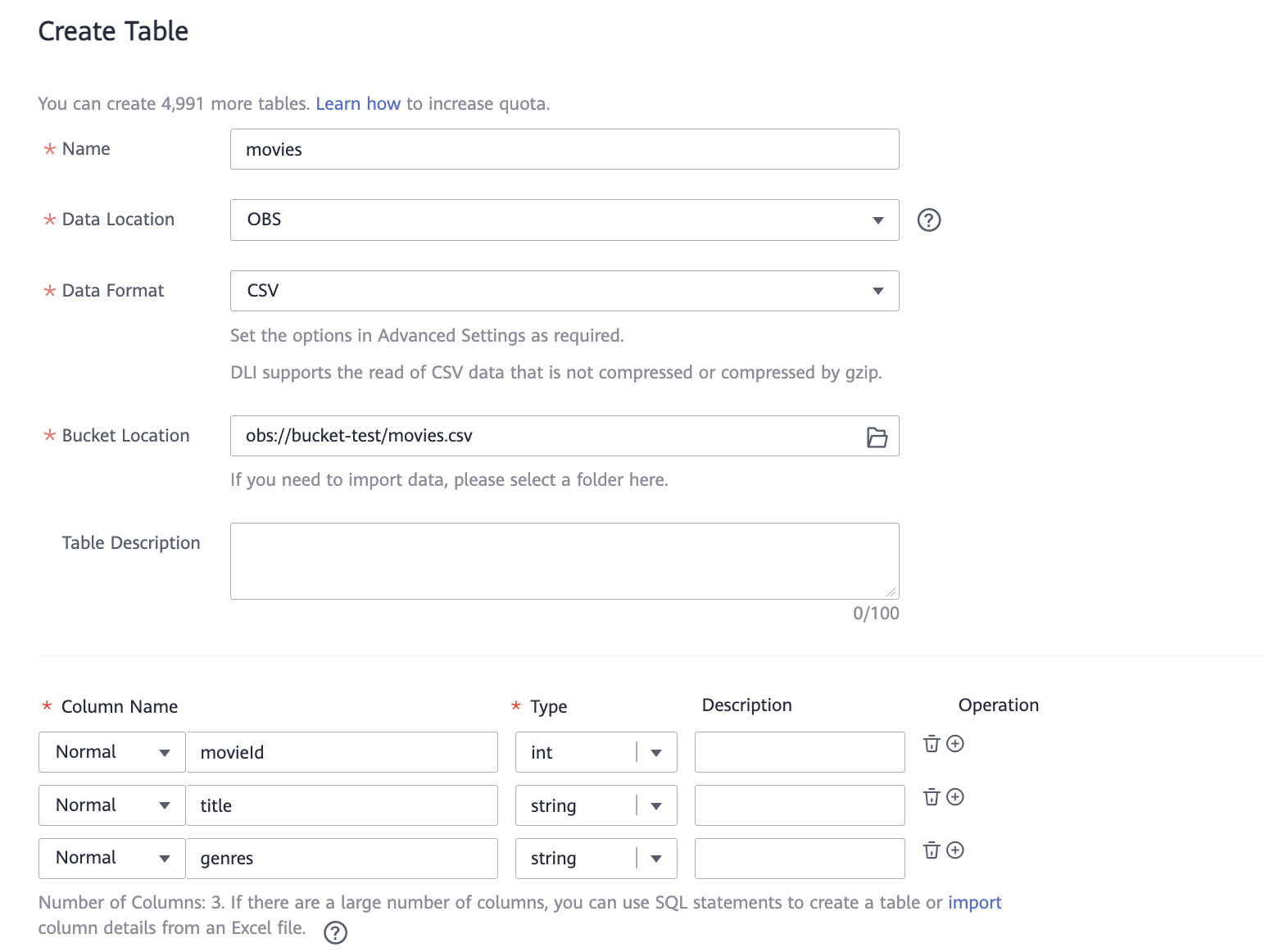Click the Description field for the movieId column
Image resolution: width=1265 pixels, height=952 pixels.
tap(799, 752)
